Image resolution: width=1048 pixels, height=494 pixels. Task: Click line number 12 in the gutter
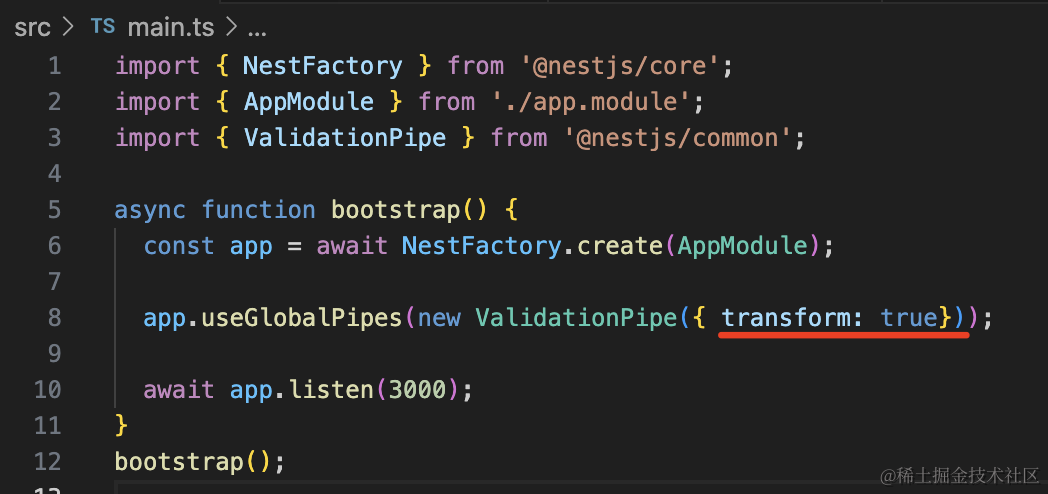coord(47,462)
